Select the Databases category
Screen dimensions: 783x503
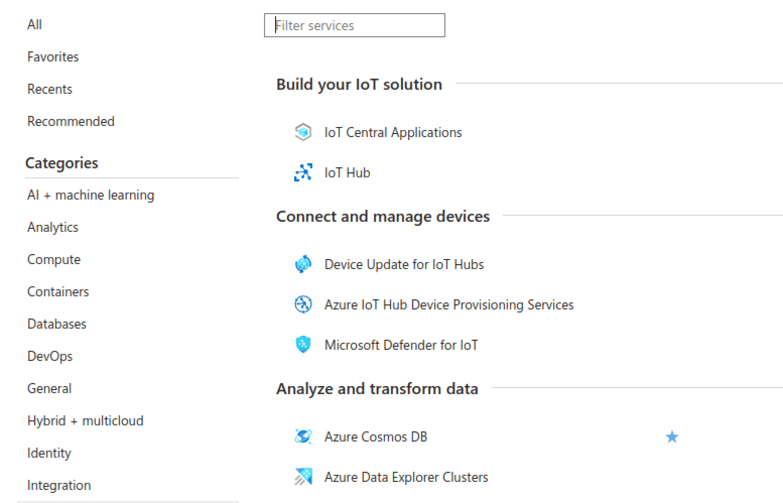[57, 324]
